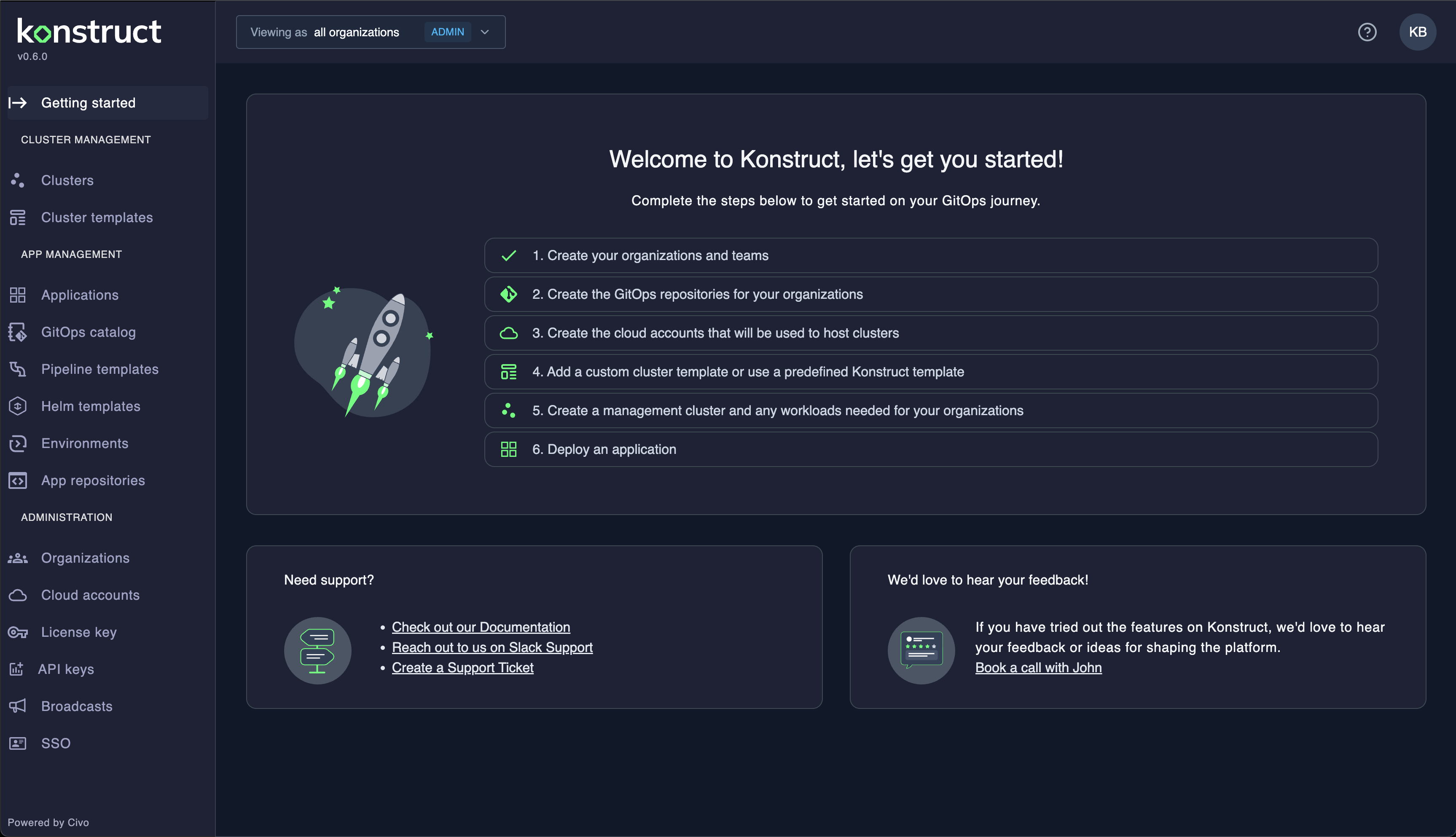Viewport: 1456px width, 837px height.
Task: Follow Check out our Documentation link
Action: click(x=481, y=627)
